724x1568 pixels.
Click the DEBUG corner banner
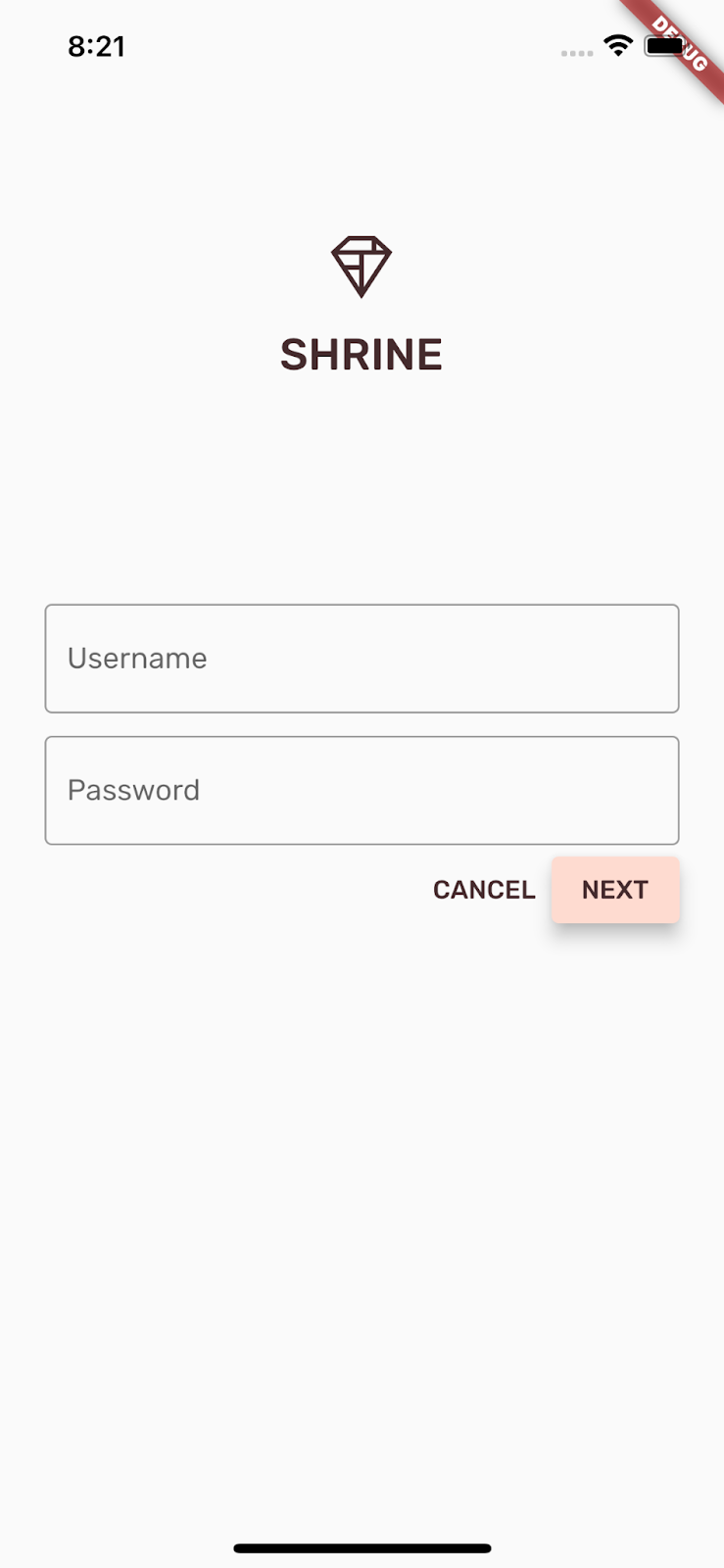click(680, 44)
